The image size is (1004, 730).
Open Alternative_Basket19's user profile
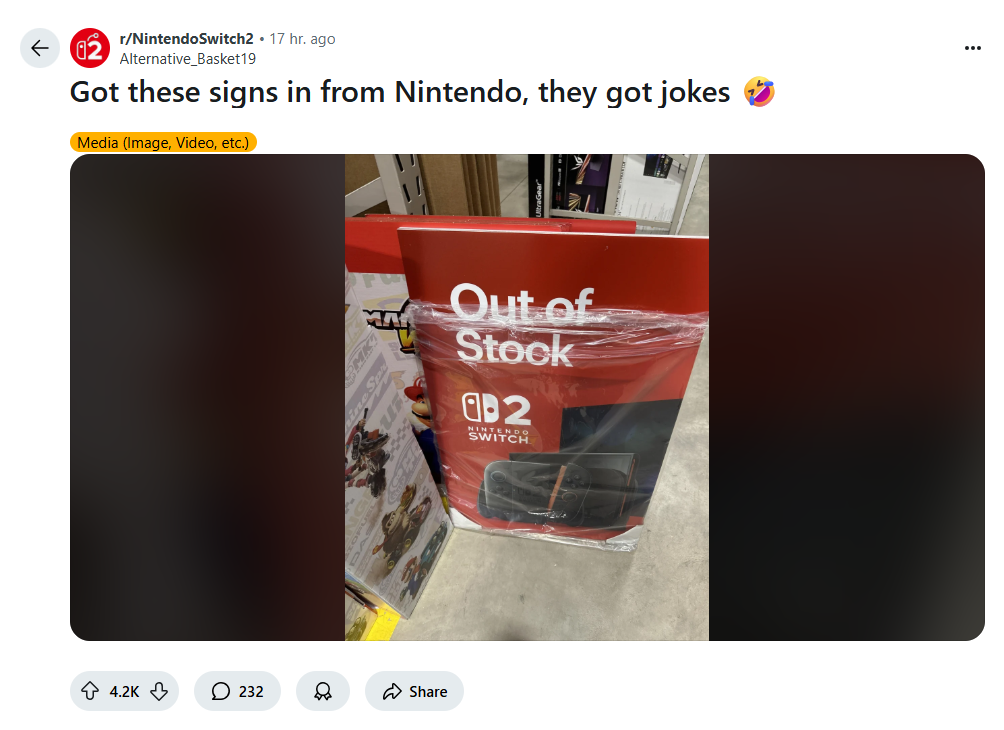187,58
